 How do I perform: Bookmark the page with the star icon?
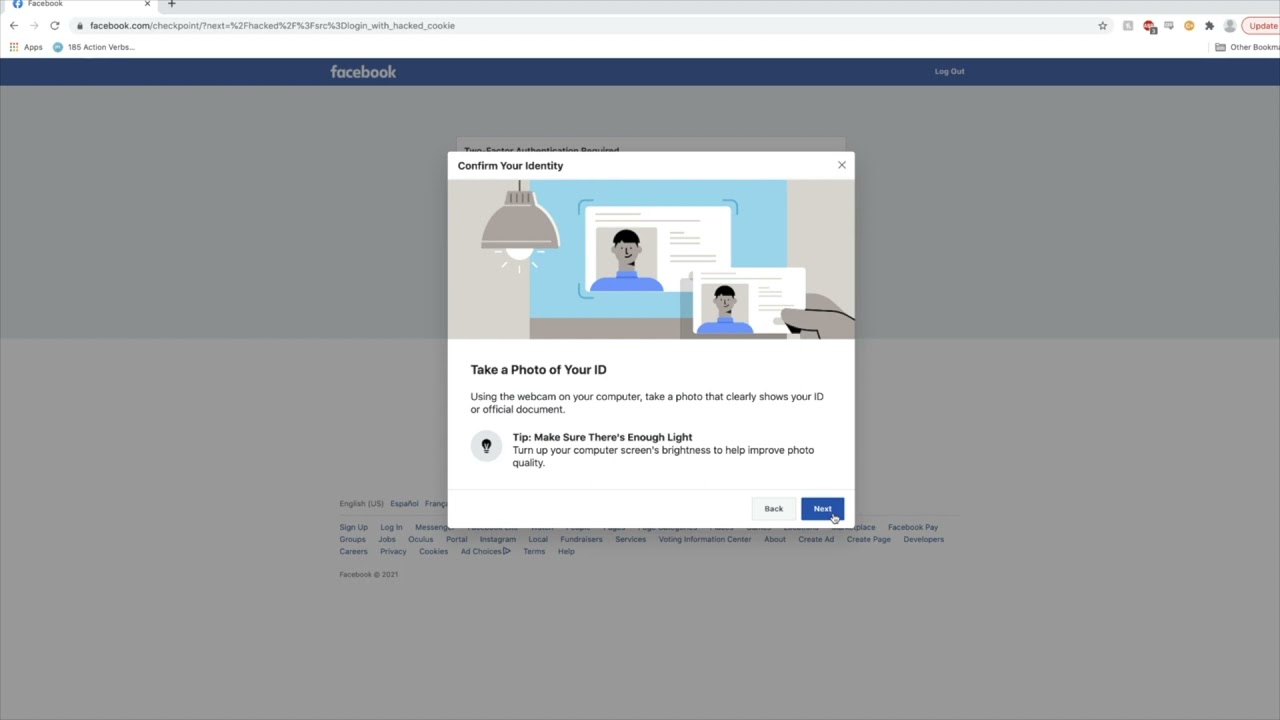[x=1103, y=26]
